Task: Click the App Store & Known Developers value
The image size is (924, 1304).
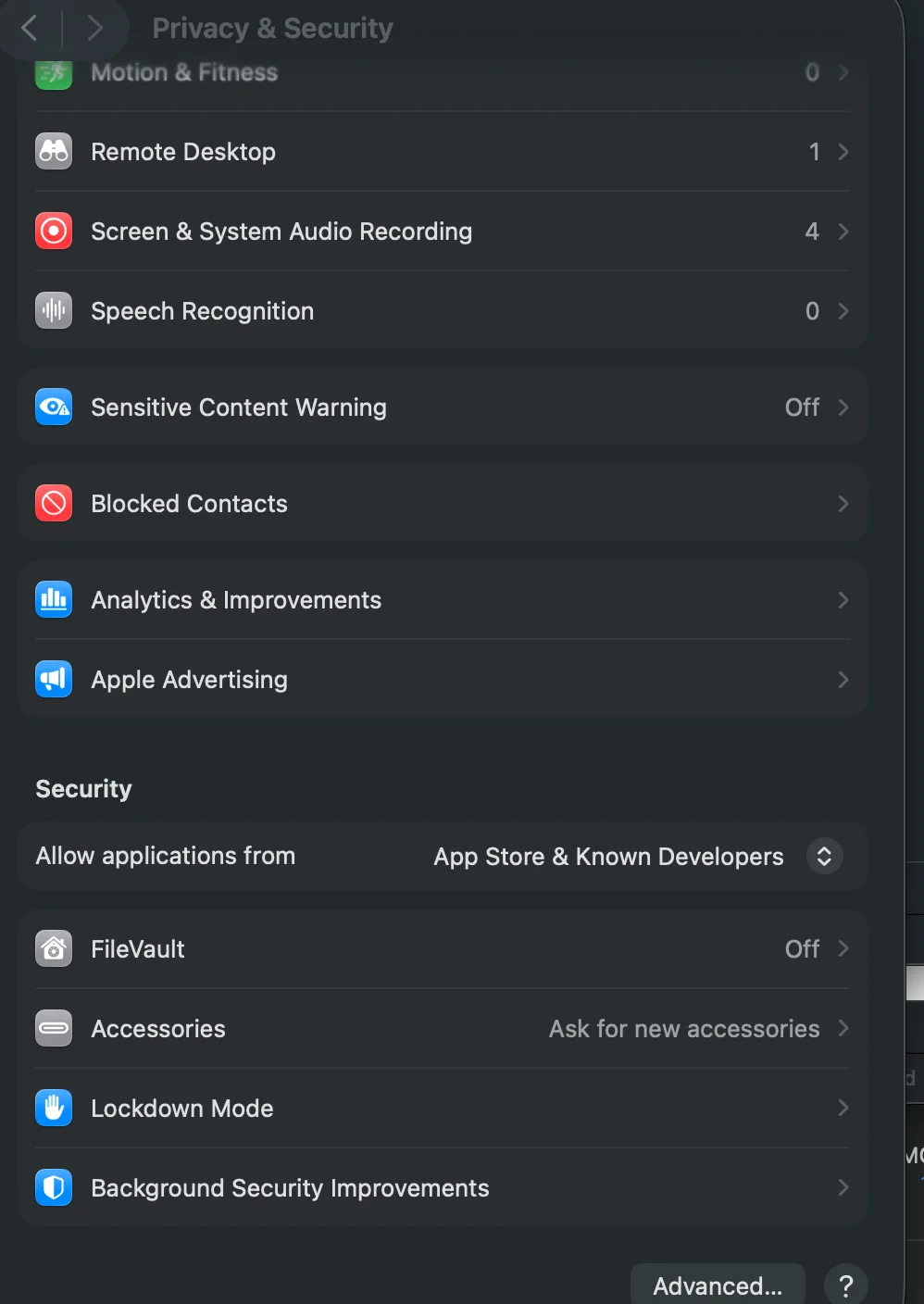Action: tap(608, 857)
